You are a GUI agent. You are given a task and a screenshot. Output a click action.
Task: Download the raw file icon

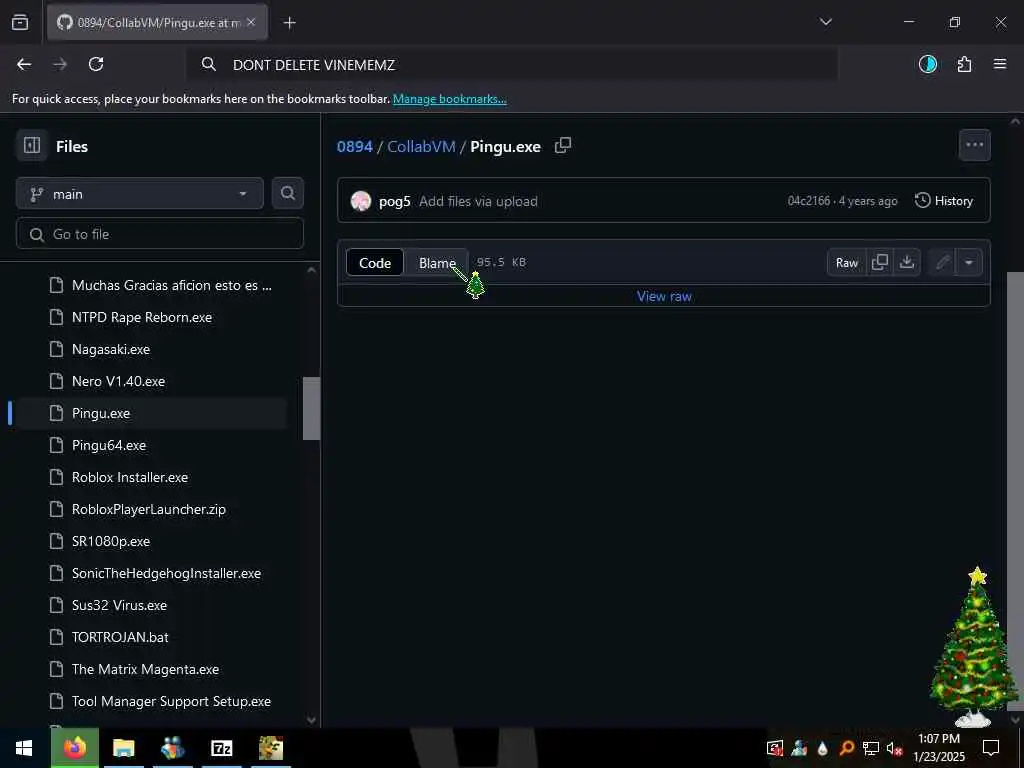coord(906,263)
